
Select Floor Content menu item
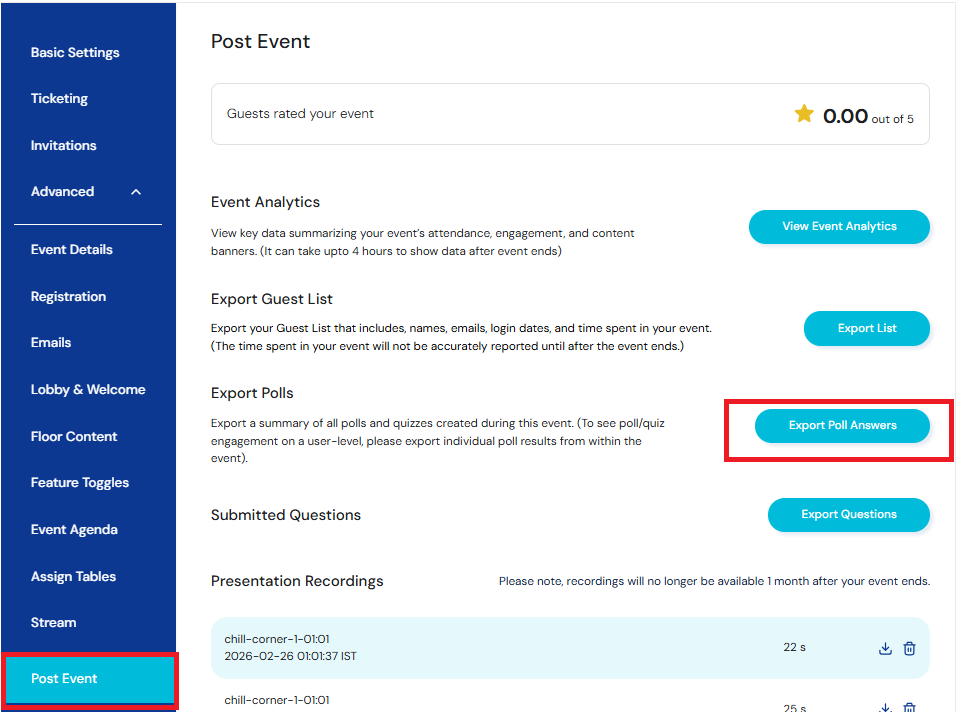[74, 436]
